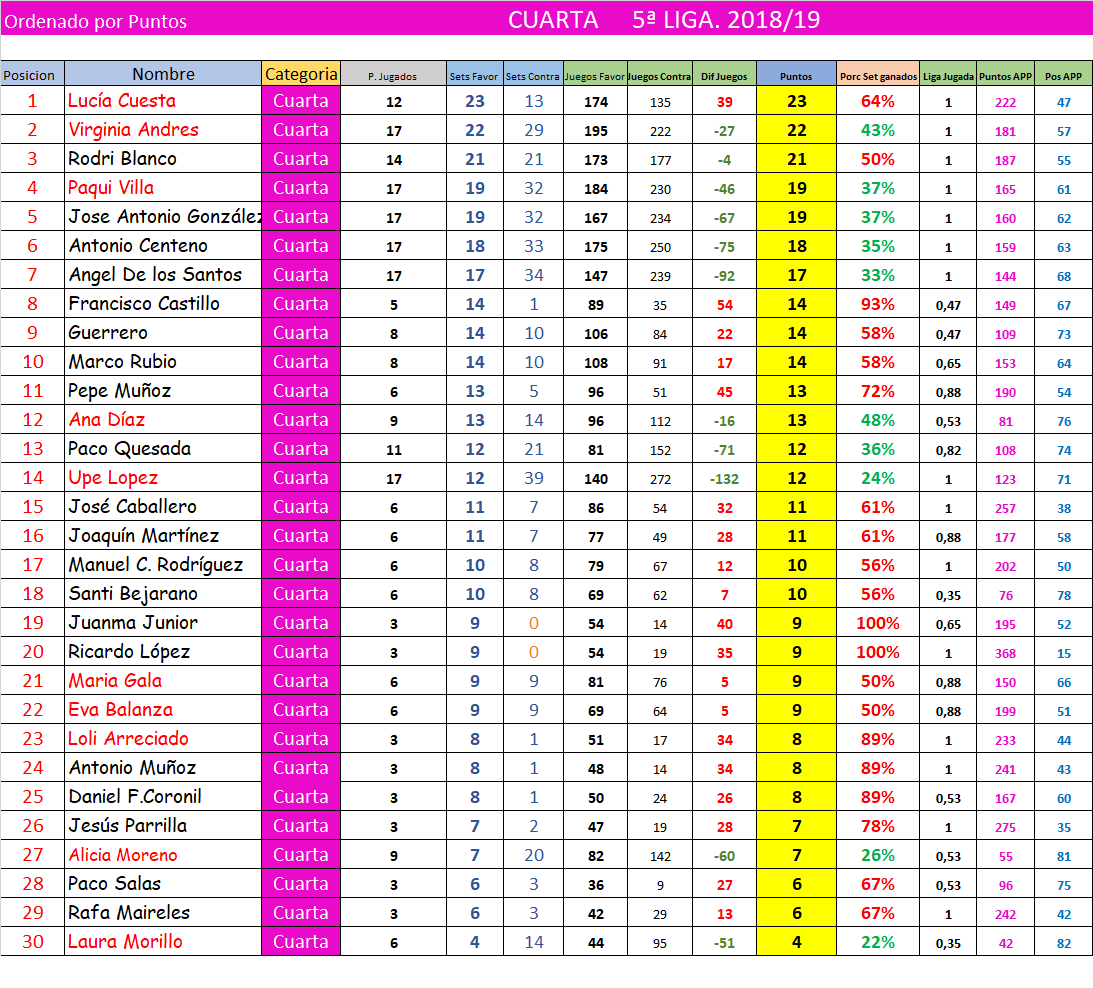1093x988 pixels.
Task: Click the name 'Laura Morillo'
Action: pos(125,941)
